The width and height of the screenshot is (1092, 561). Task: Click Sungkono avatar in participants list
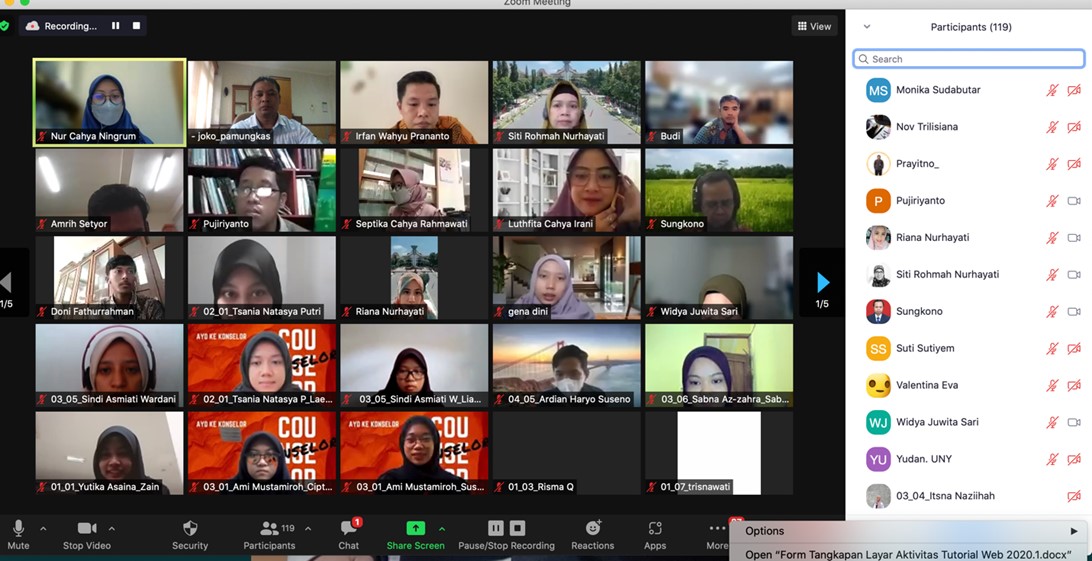(x=878, y=311)
